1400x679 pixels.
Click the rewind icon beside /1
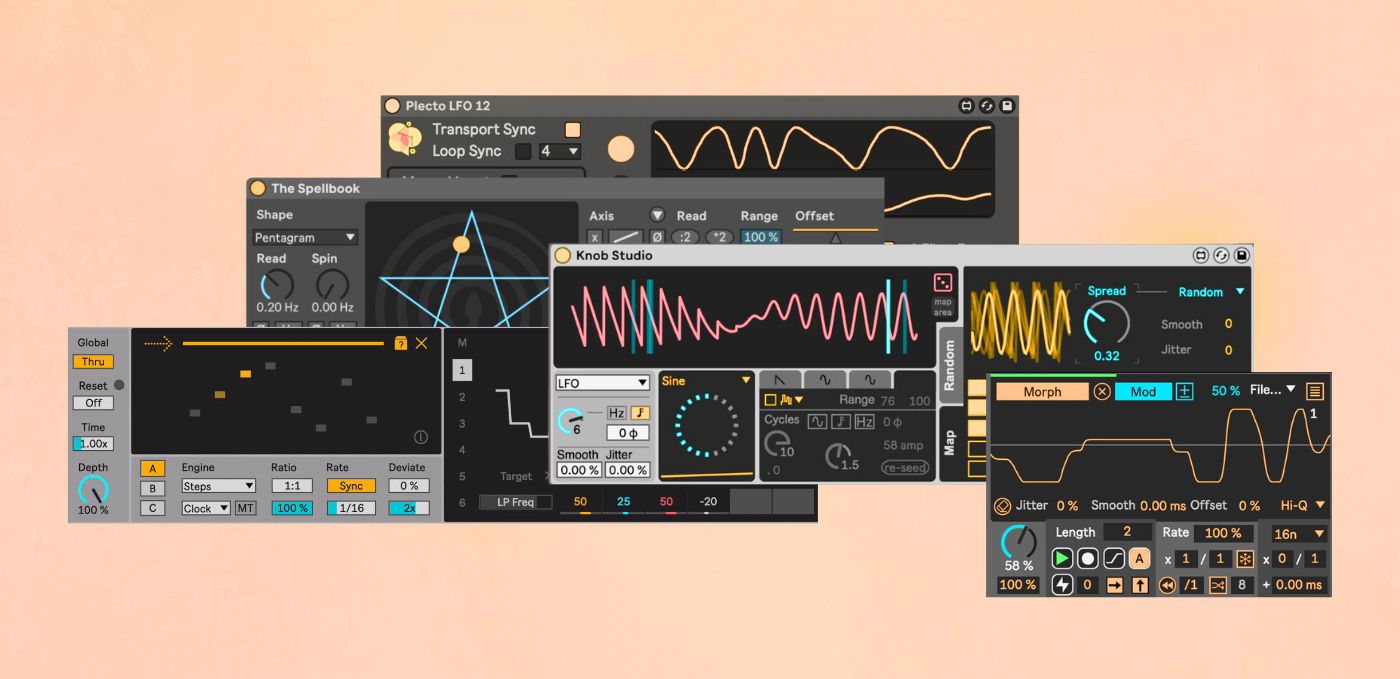pyautogui.click(x=1167, y=585)
